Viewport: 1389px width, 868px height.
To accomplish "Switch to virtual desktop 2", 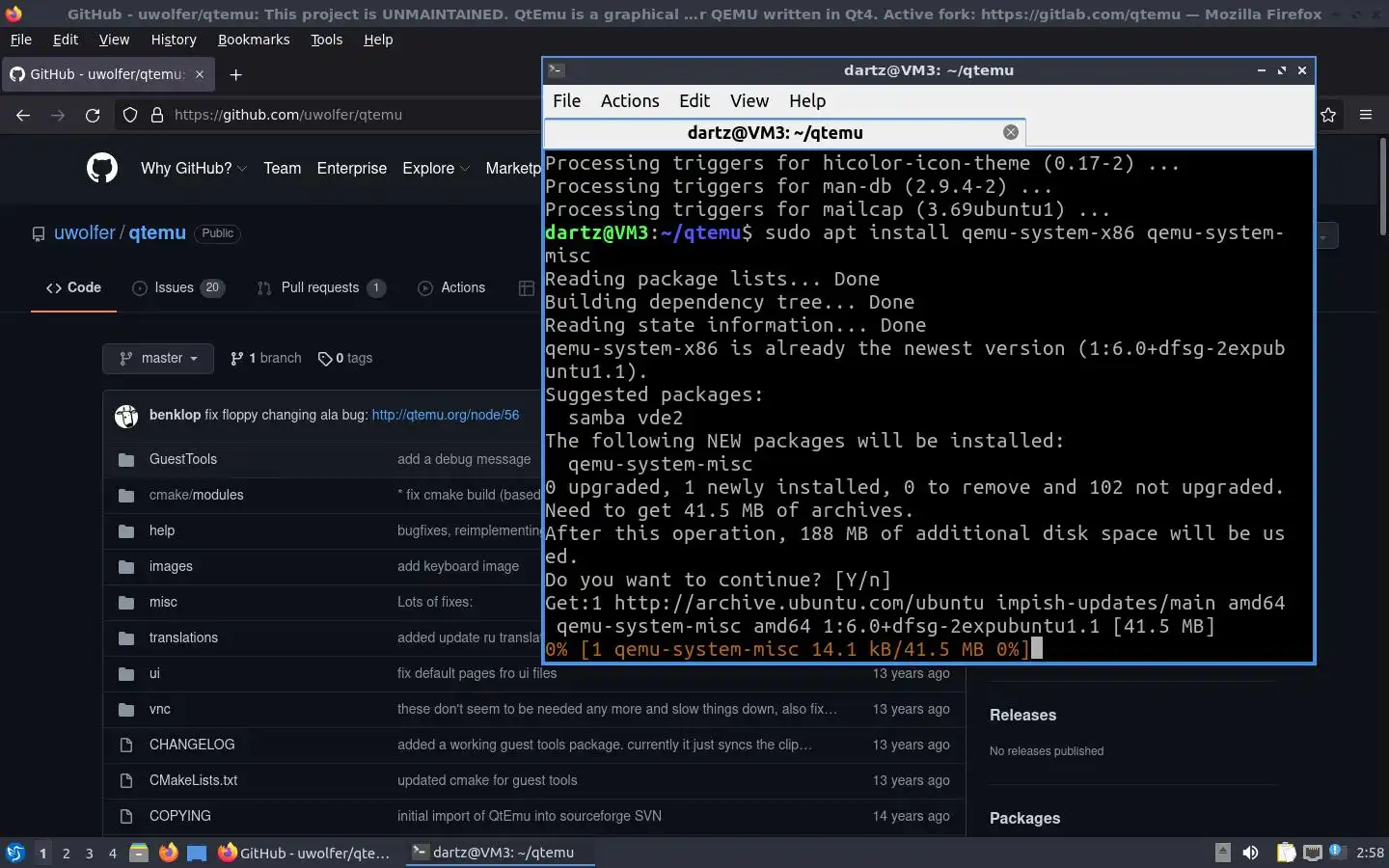I will coord(66,853).
